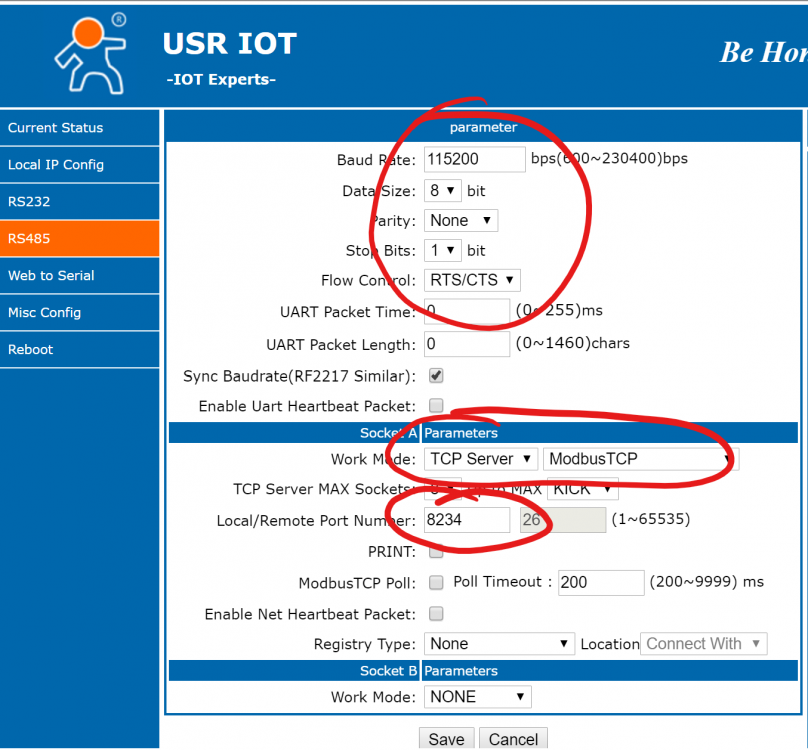Toggle the Sync Baudrate checkbox
Screen dimensions: 808x750
click(436, 376)
